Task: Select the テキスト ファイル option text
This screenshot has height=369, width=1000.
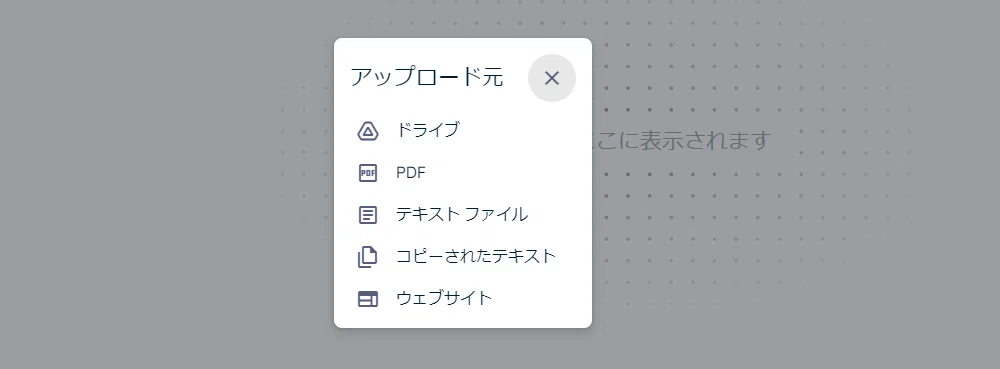Action: click(462, 214)
